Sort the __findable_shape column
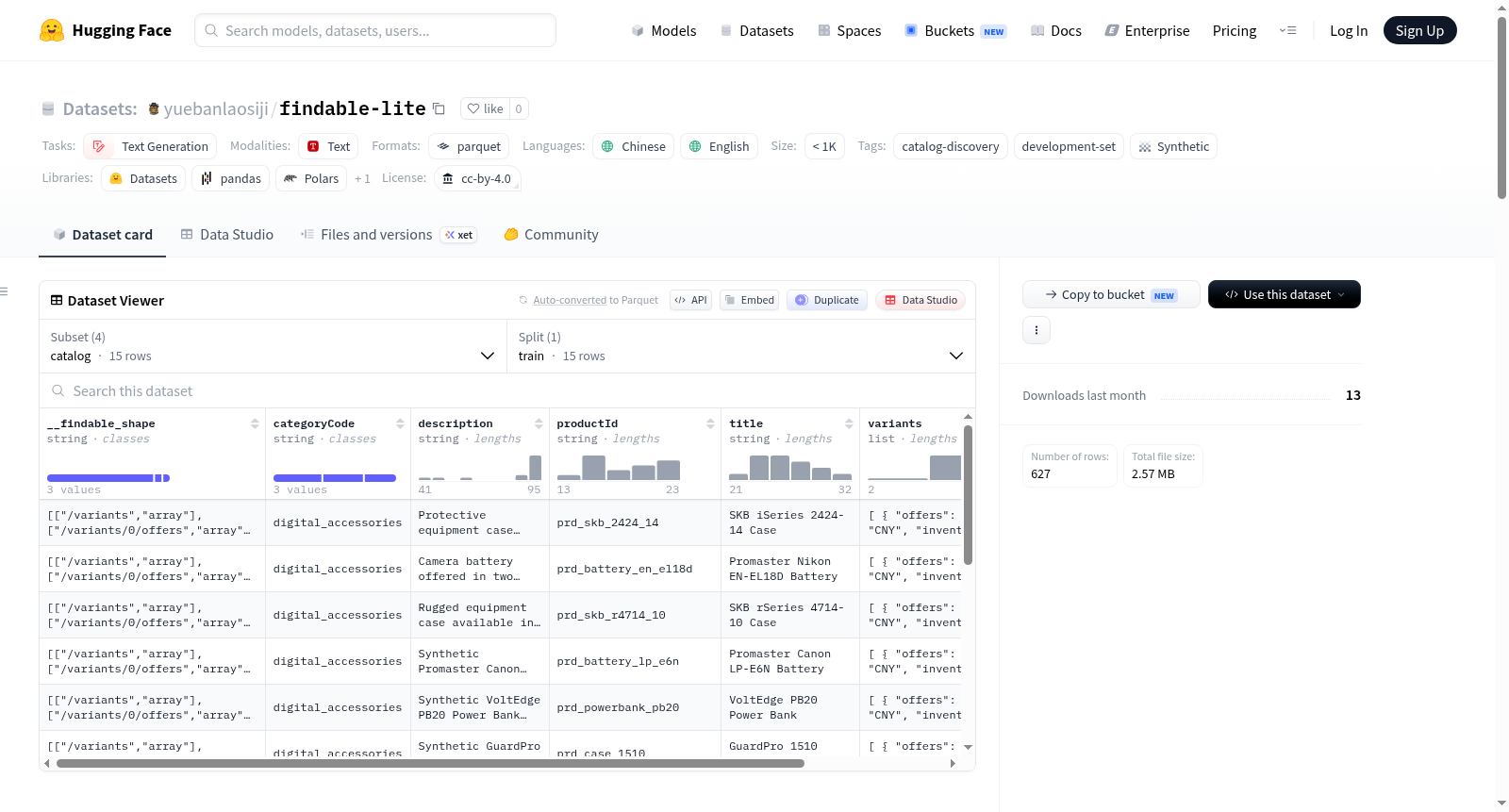Screen dimensions: 1509x812 point(255,423)
